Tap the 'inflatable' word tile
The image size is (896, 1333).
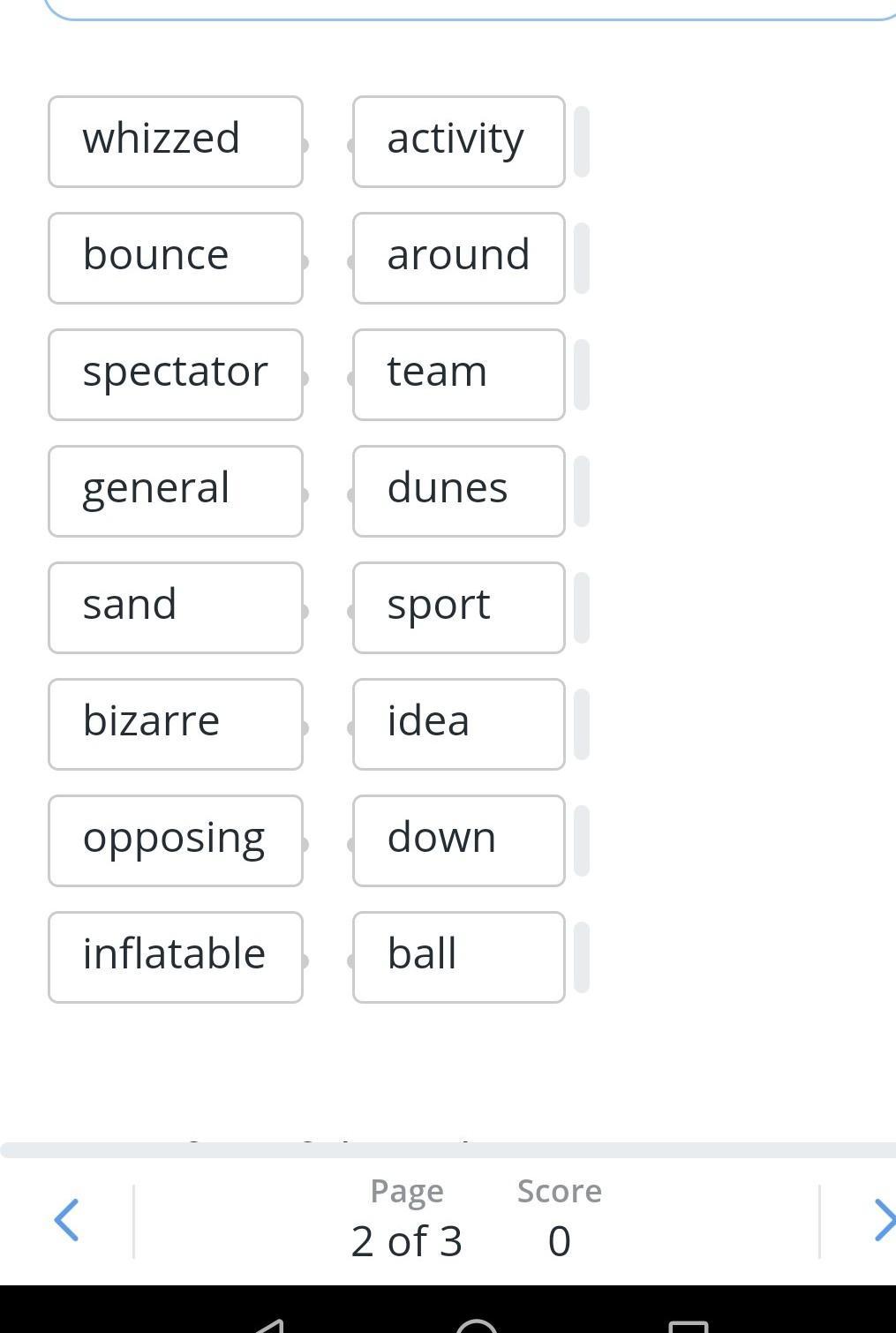point(176,957)
